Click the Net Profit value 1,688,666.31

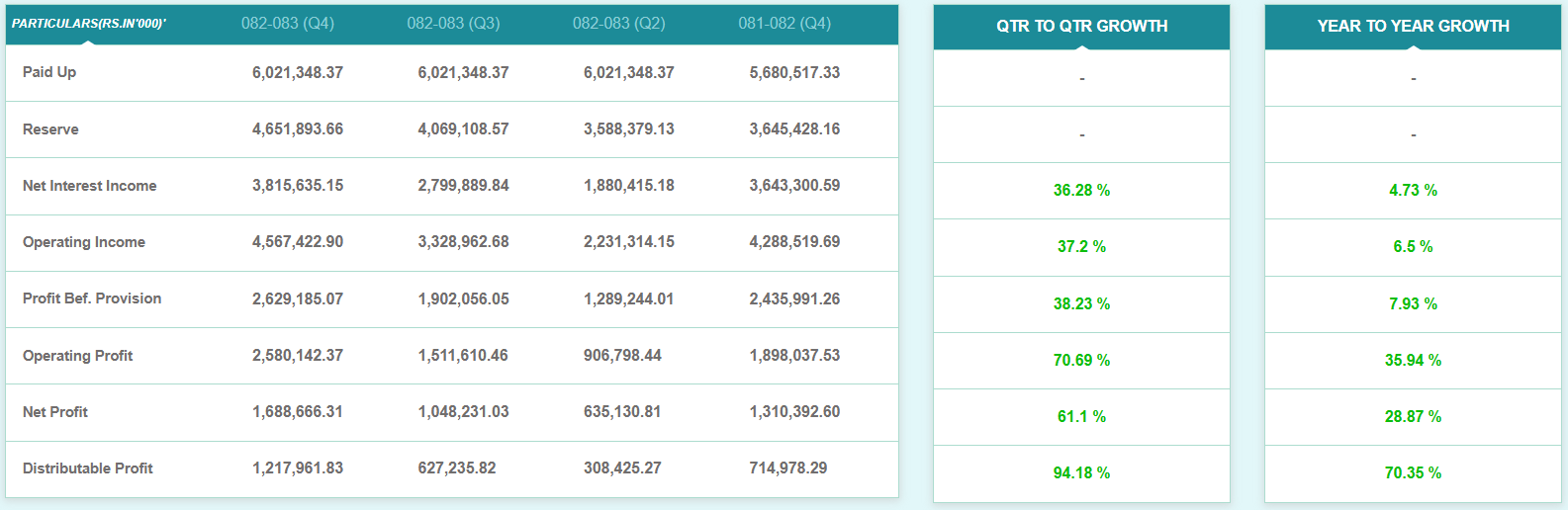pyautogui.click(x=298, y=412)
